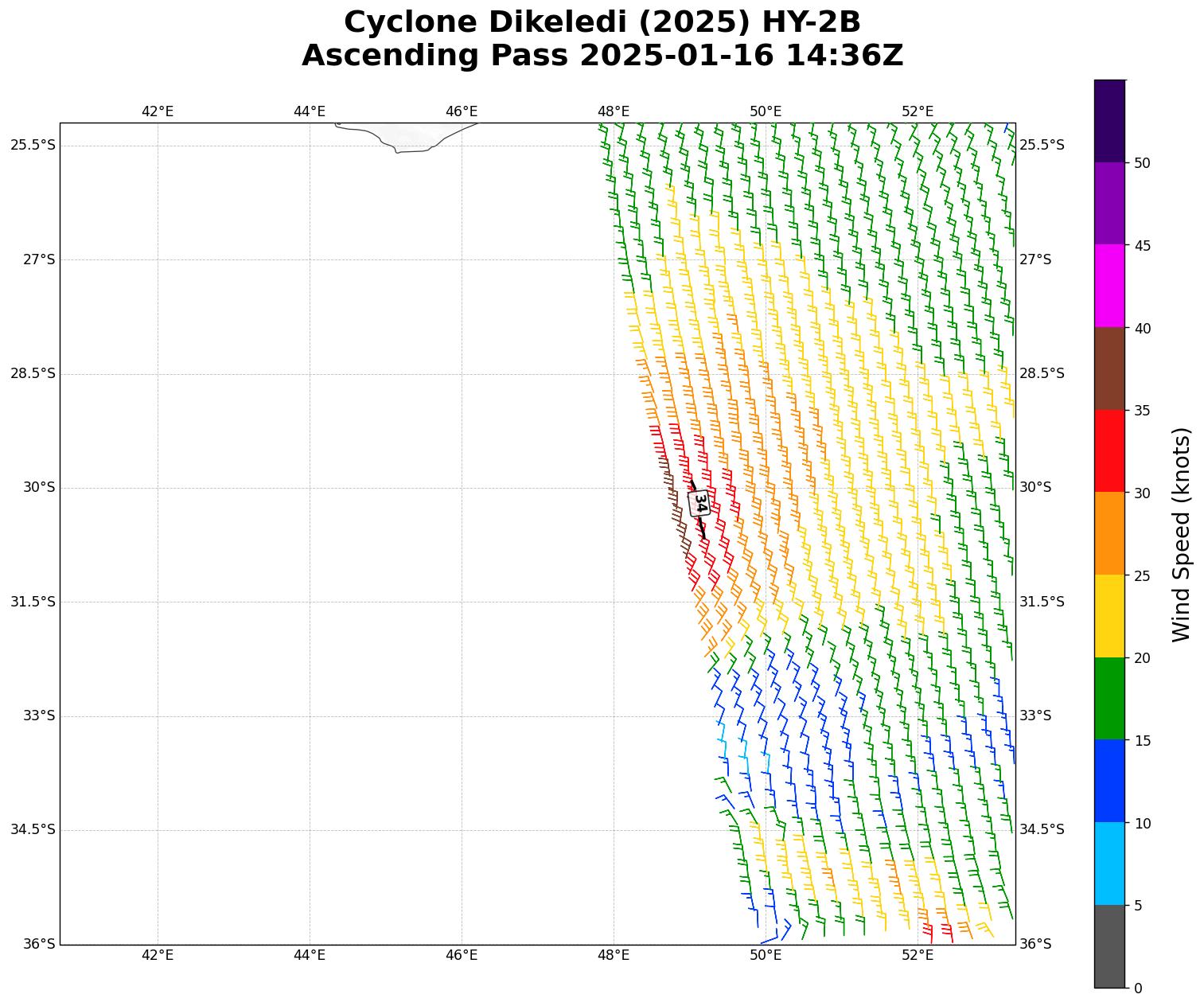
Task: Click the dark gray 0–5 knots colorbar segment
Action: tap(1109, 946)
